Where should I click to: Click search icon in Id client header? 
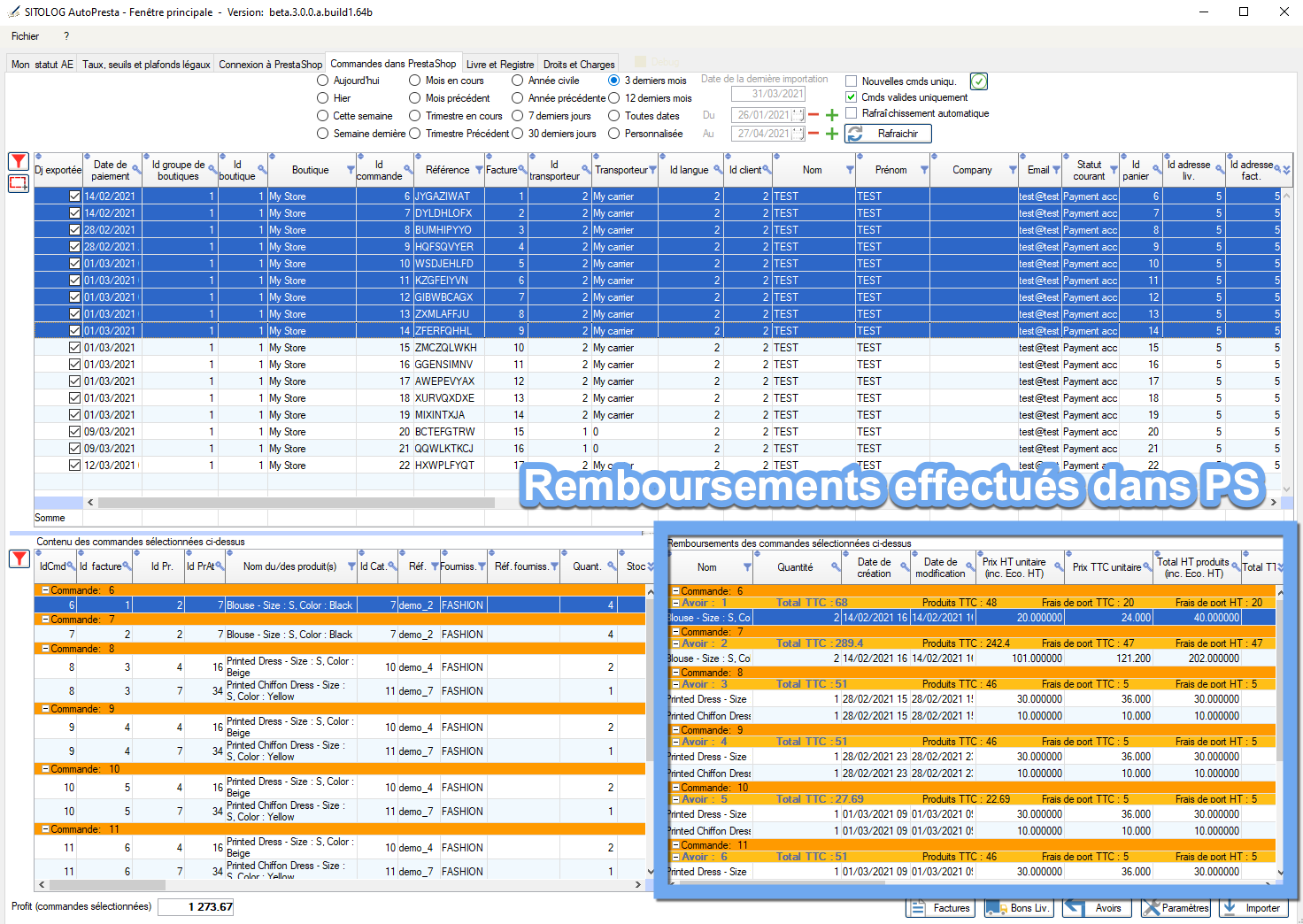(x=767, y=169)
